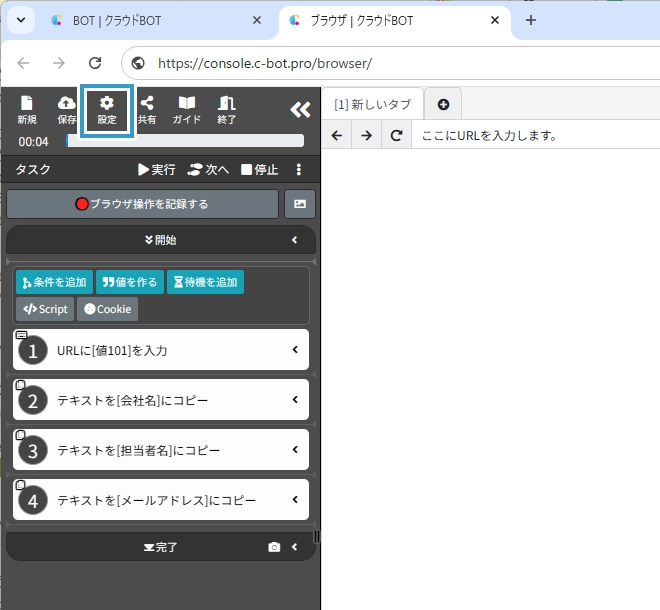Click the 共有 (Share) icon
The width and height of the screenshot is (660, 610).
pos(147,109)
